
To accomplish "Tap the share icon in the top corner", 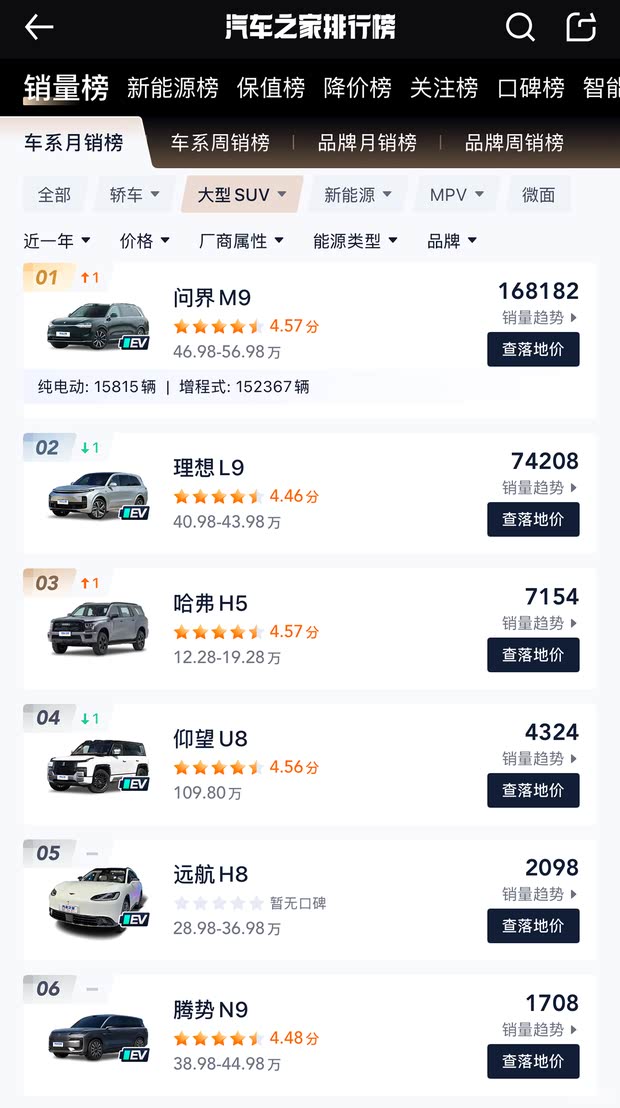I will pos(581,28).
